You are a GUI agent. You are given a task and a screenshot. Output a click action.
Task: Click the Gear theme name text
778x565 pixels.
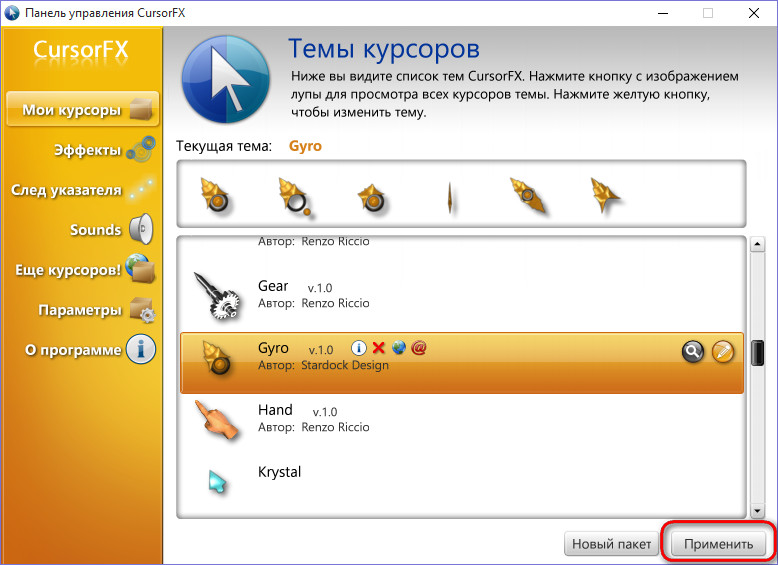273,286
